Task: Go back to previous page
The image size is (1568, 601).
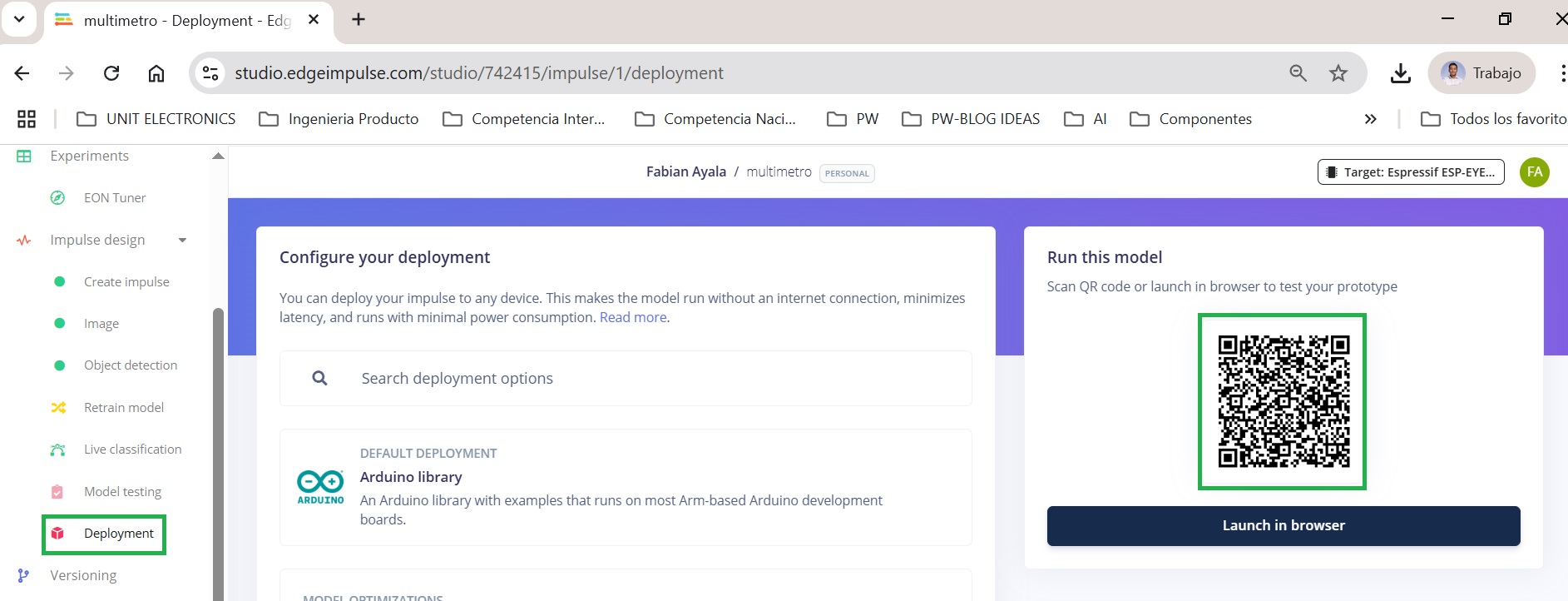Action: (22, 73)
